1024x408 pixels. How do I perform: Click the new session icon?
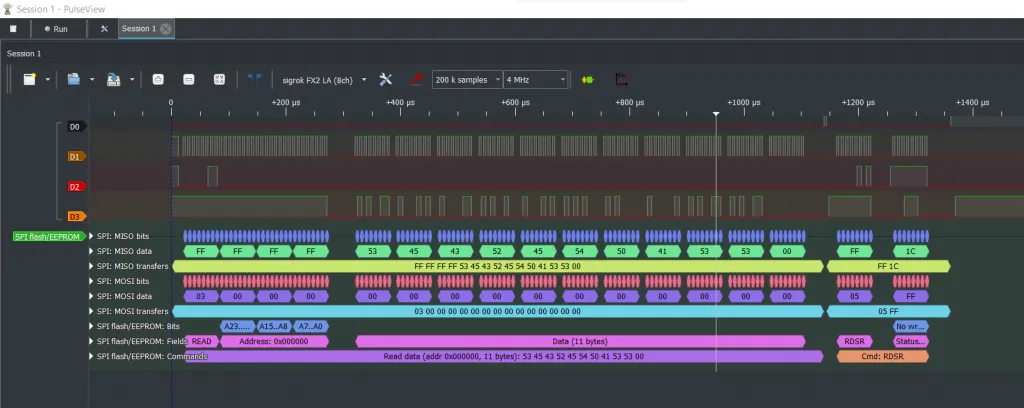click(x=31, y=79)
